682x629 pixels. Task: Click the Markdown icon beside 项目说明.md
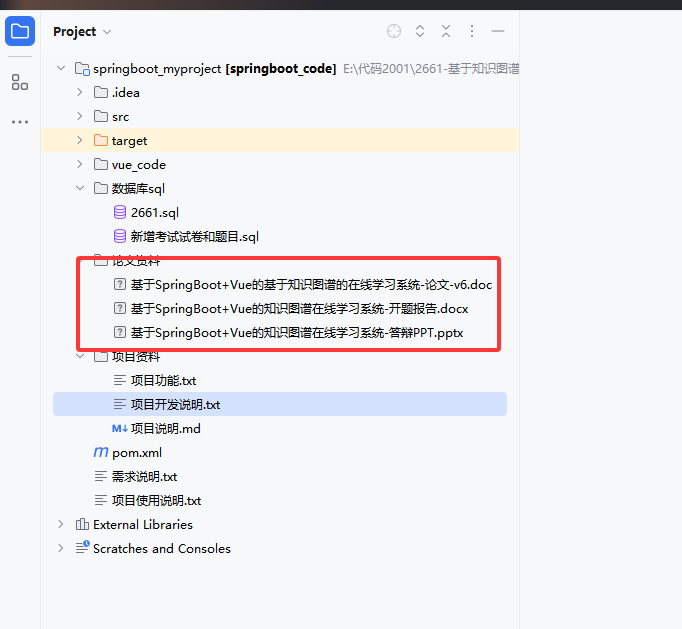tap(120, 428)
